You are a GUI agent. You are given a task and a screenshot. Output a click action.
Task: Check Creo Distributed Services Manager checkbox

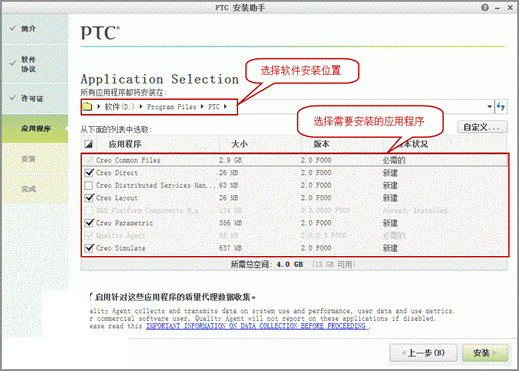click(x=89, y=185)
